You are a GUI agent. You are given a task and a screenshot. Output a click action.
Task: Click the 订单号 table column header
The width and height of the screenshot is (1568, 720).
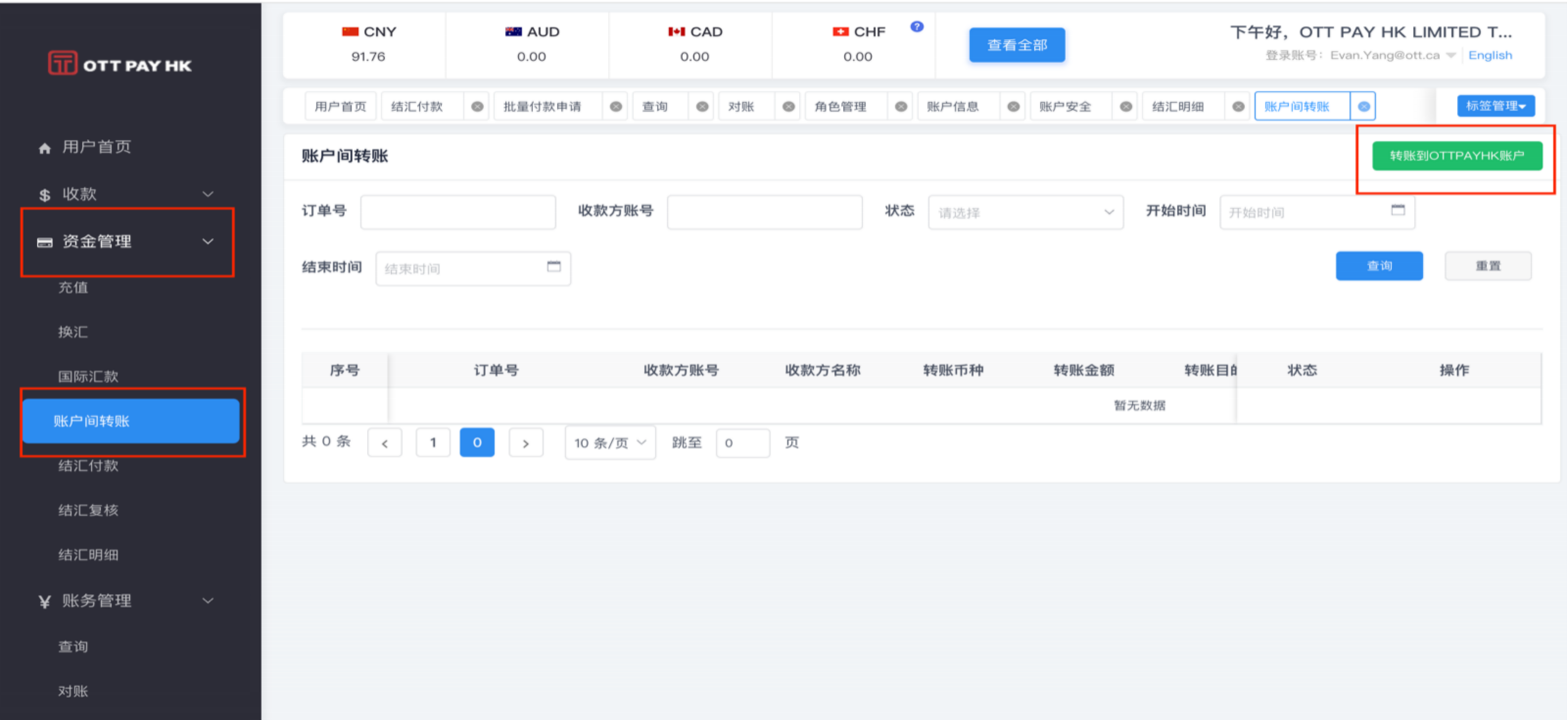(x=497, y=370)
